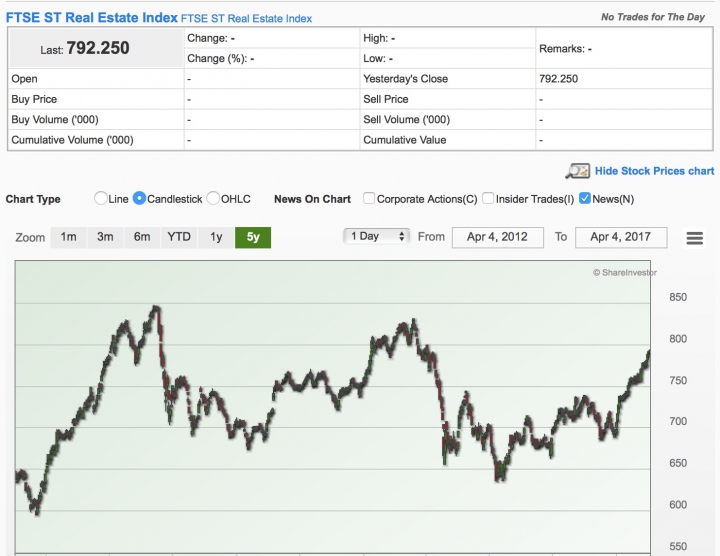The height and width of the screenshot is (556, 720).
Task: Select the OHLC chart type
Action: click(213, 198)
